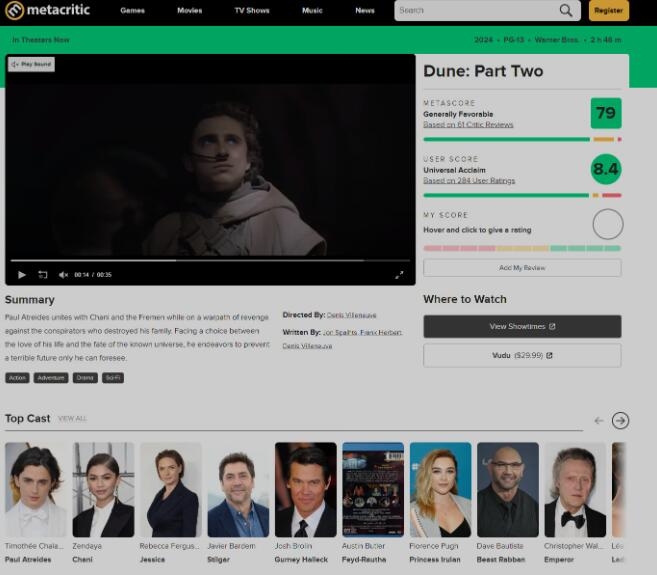
Task: Click the 'Princess Irulan' character name
Action: [435, 559]
